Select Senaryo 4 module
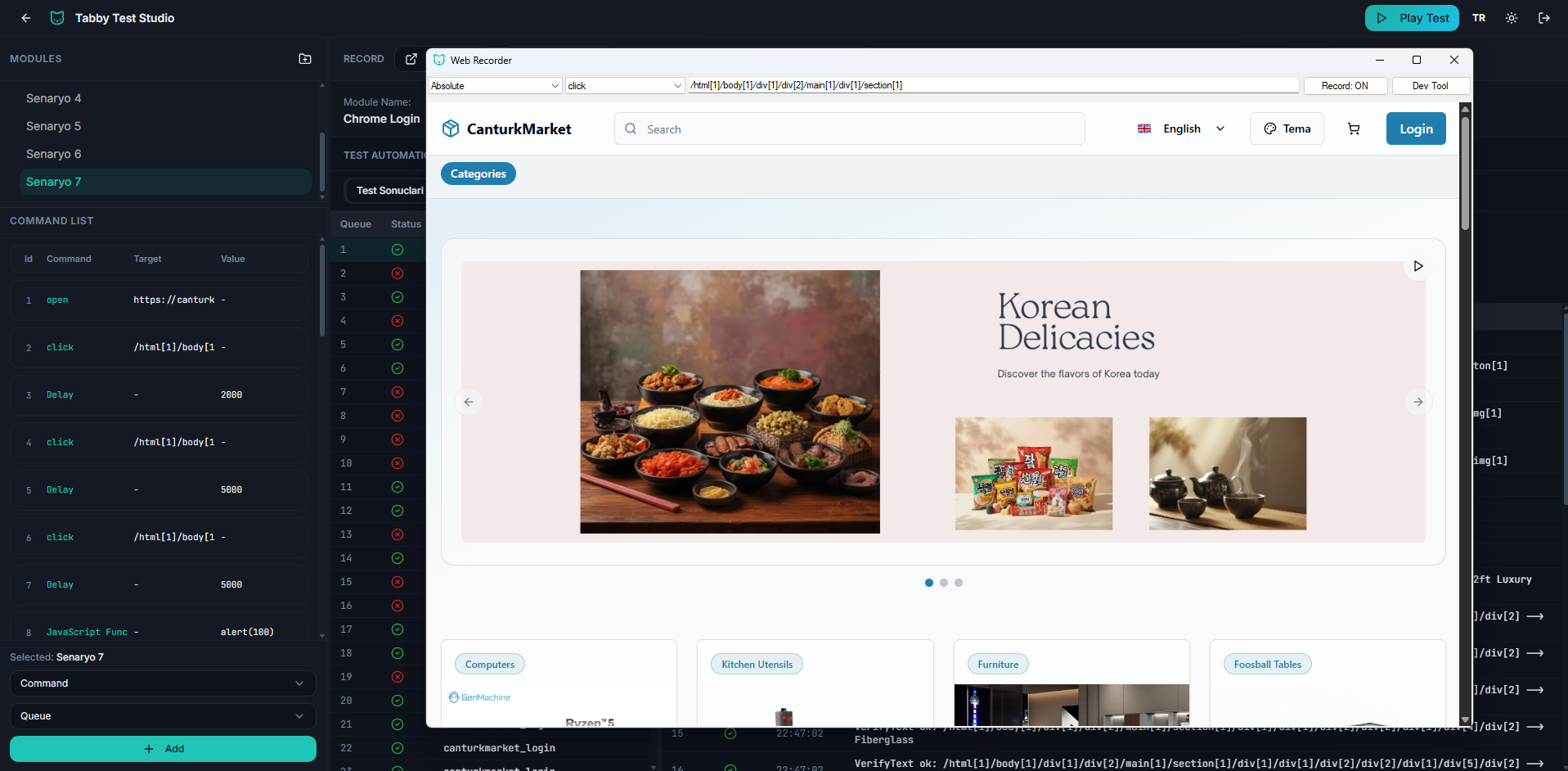This screenshot has height=771, width=1568. coord(164,98)
